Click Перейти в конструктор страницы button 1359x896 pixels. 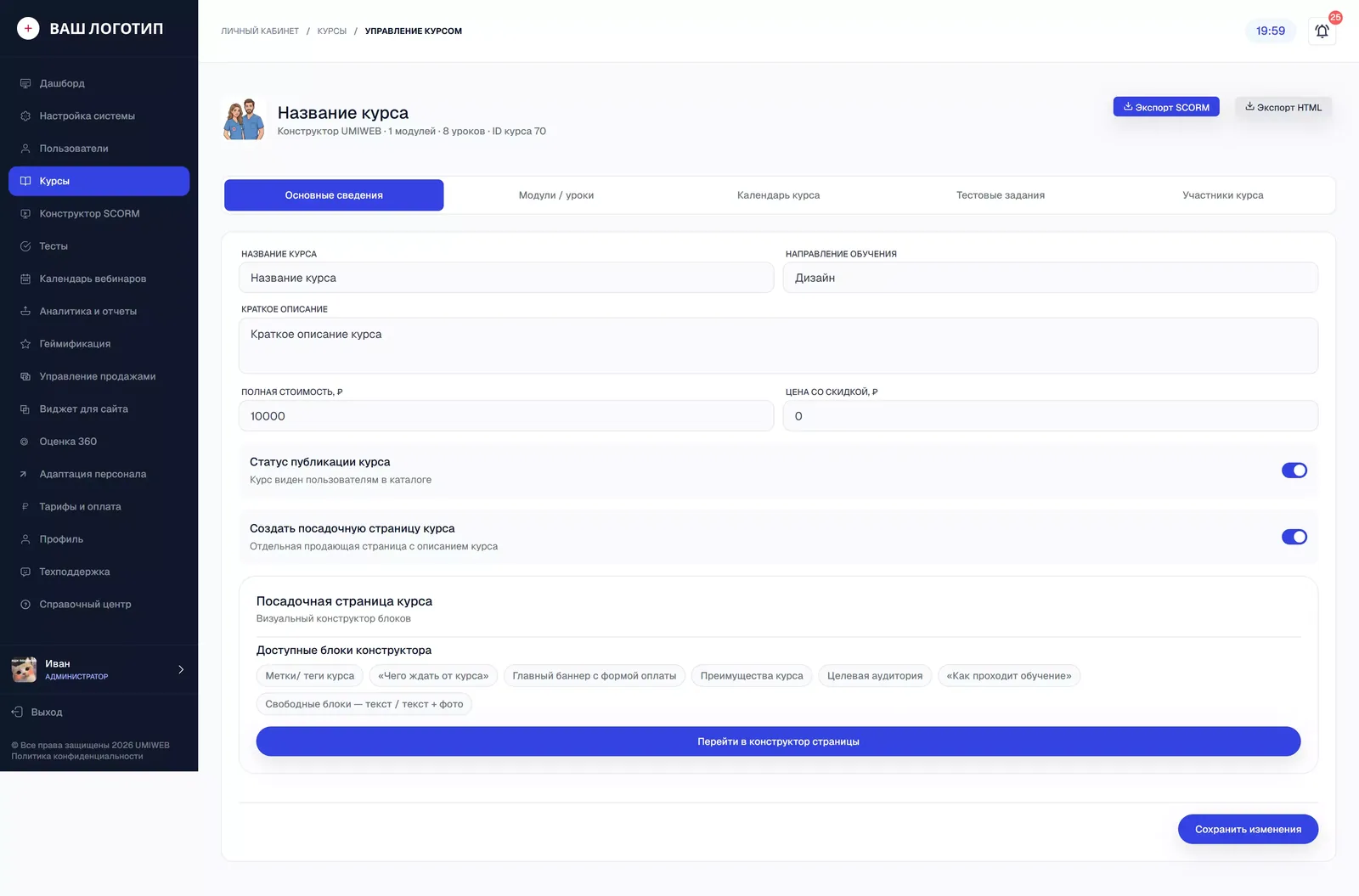(778, 741)
